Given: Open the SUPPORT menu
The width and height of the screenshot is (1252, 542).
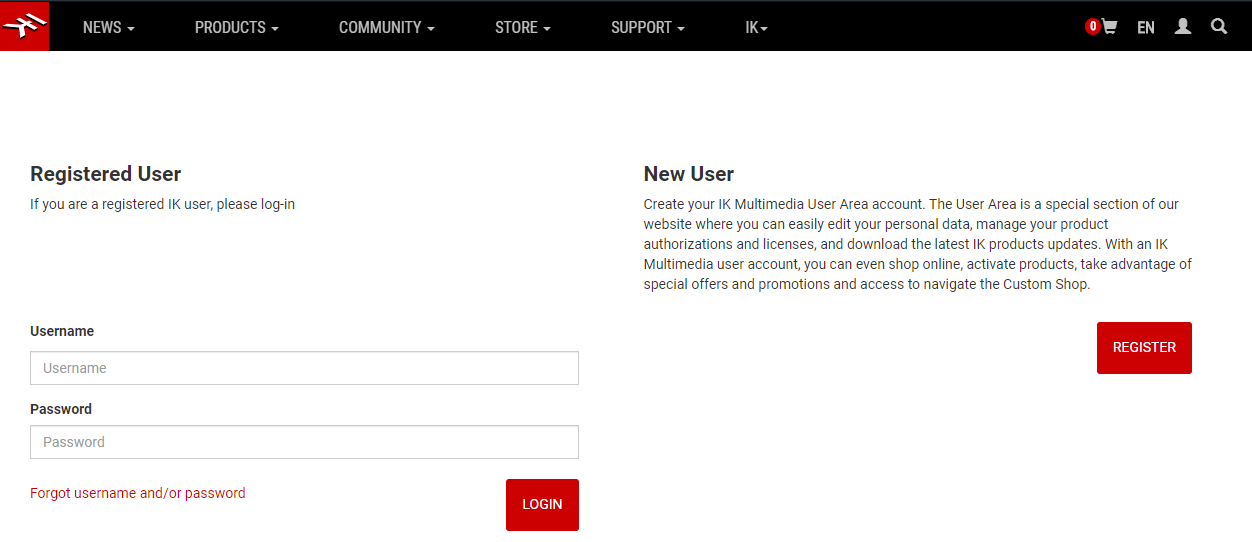Looking at the screenshot, I should (x=647, y=28).
